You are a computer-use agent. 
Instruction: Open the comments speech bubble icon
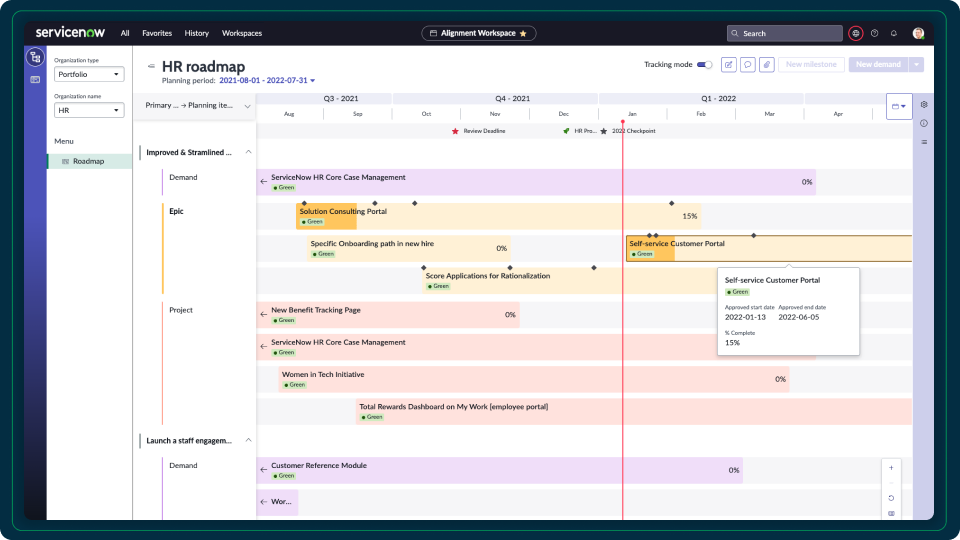(x=748, y=65)
